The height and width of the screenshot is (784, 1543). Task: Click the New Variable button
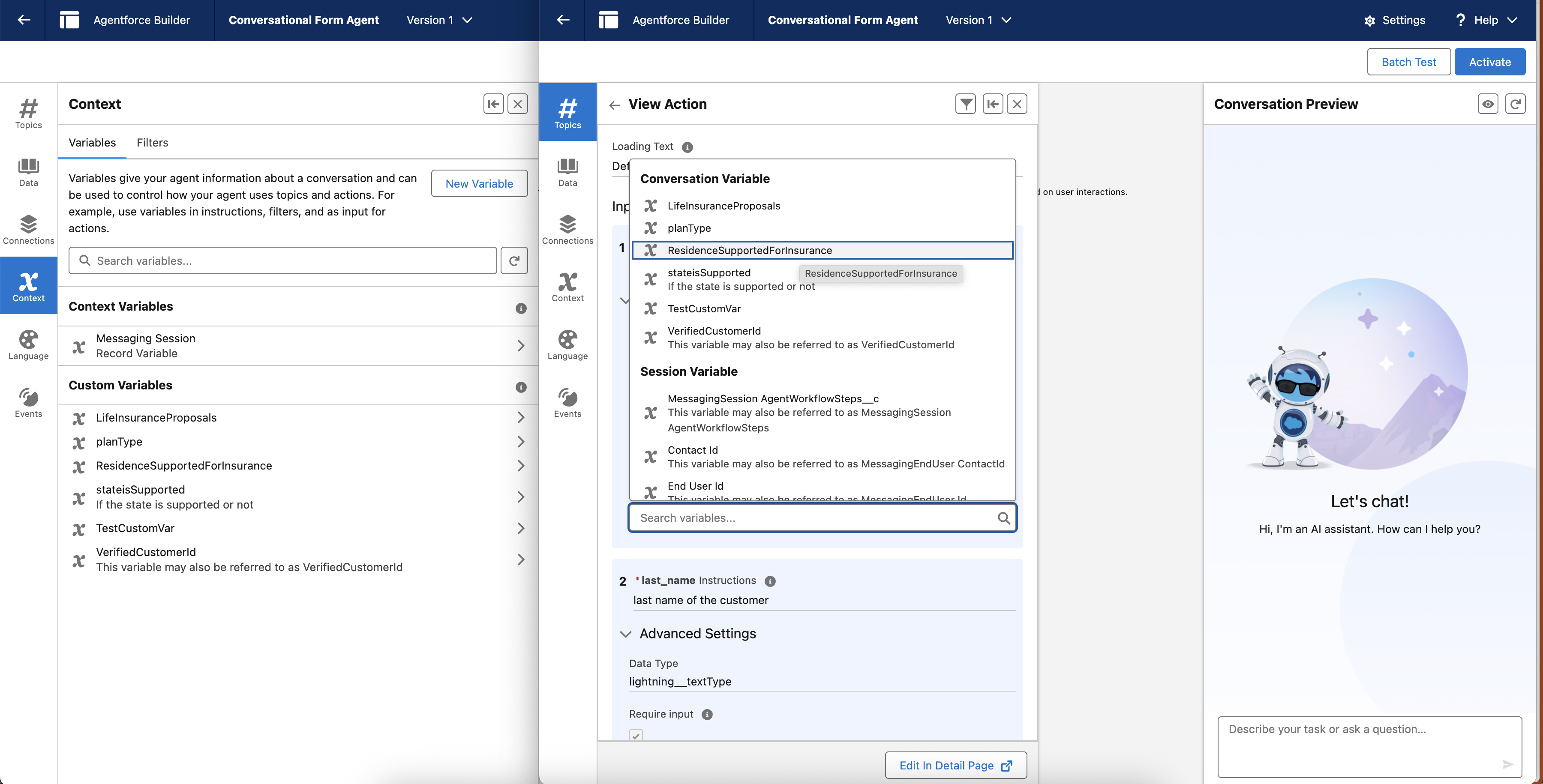click(479, 183)
